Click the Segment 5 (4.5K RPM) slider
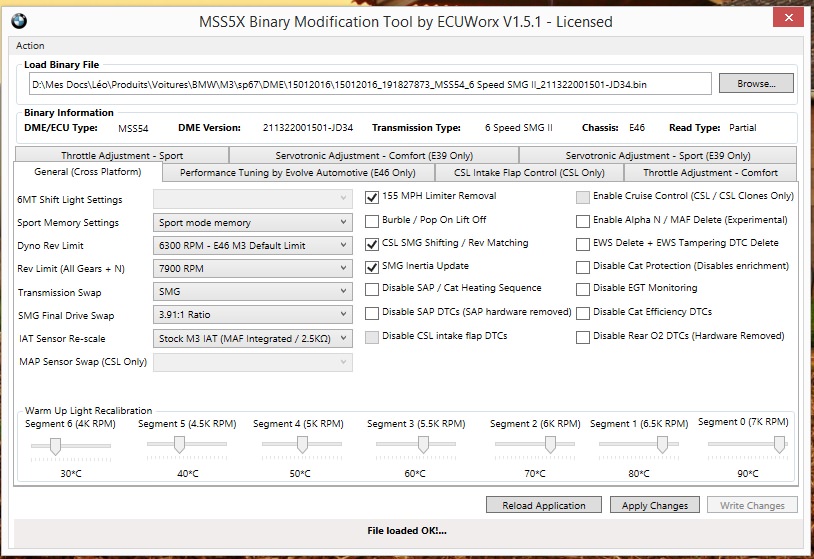 pyautogui.click(x=187, y=445)
